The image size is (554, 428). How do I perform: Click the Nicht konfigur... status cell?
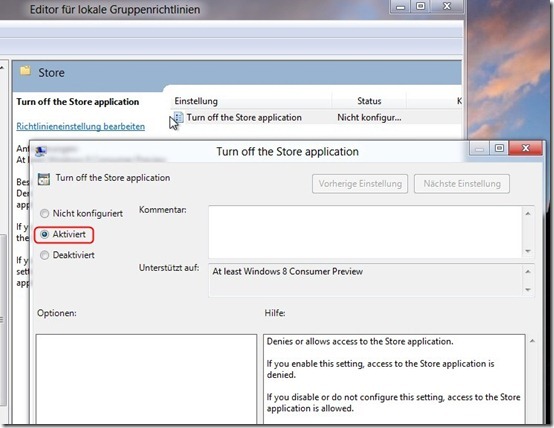[x=369, y=117]
